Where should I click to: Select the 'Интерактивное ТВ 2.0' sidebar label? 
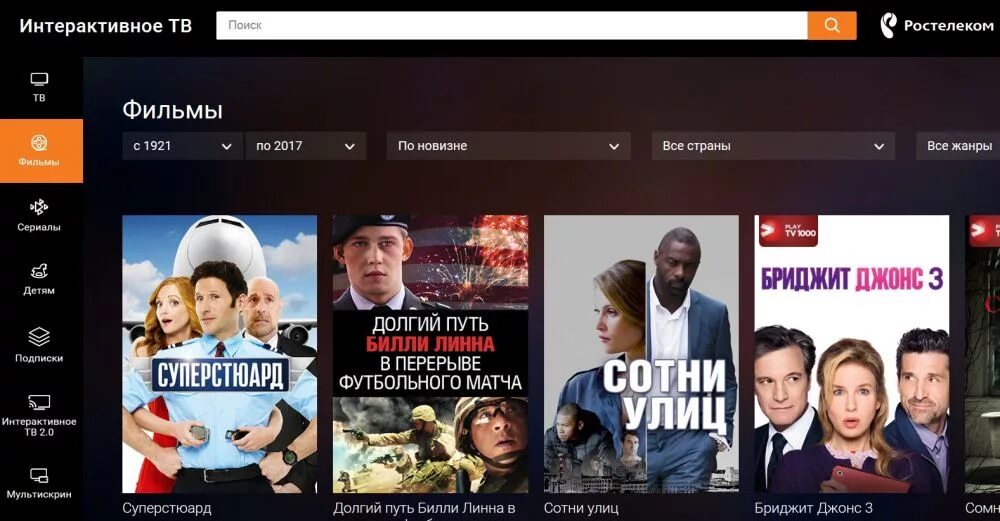tap(39, 427)
